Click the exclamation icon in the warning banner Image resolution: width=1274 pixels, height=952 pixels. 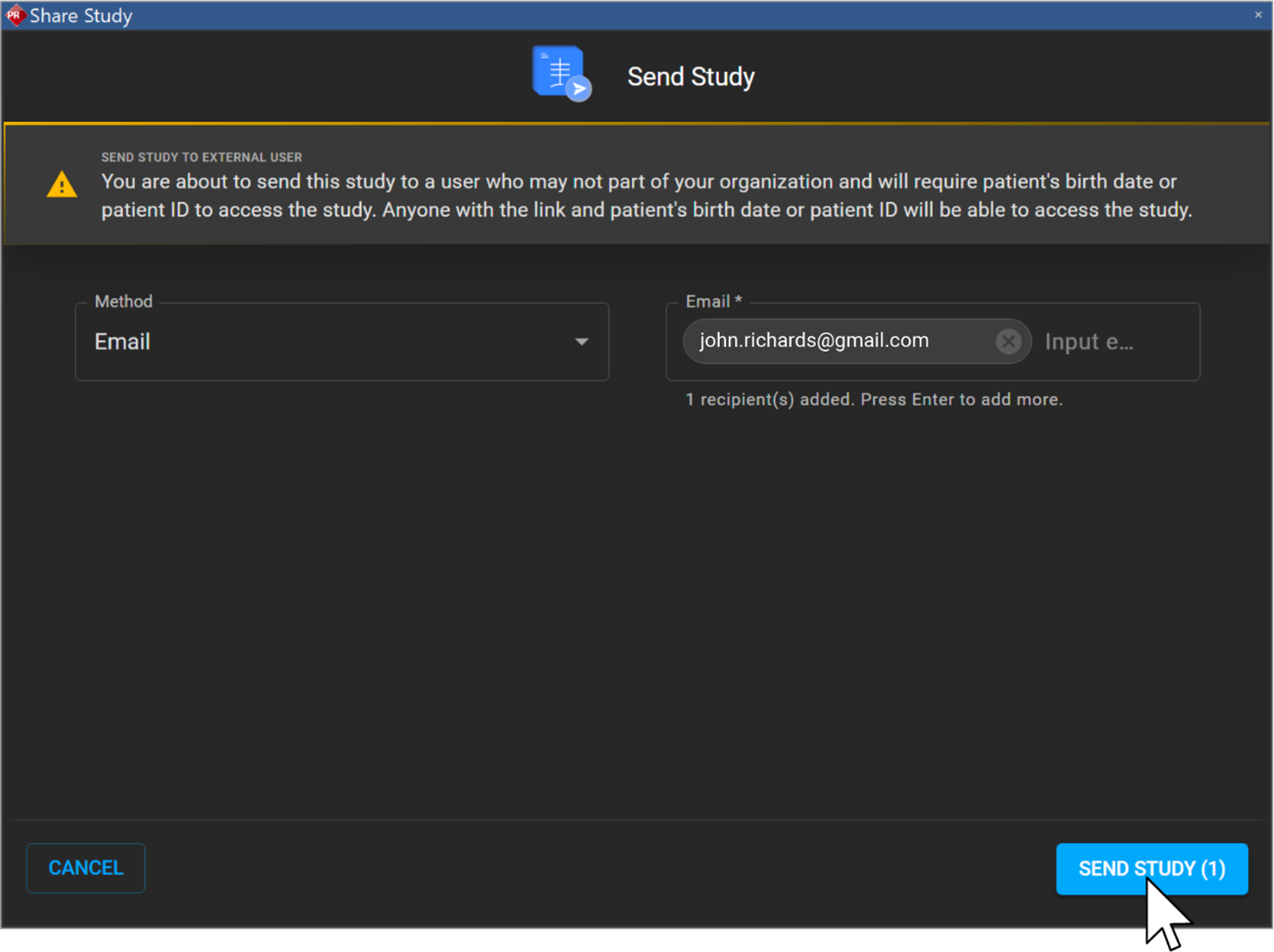point(61,184)
